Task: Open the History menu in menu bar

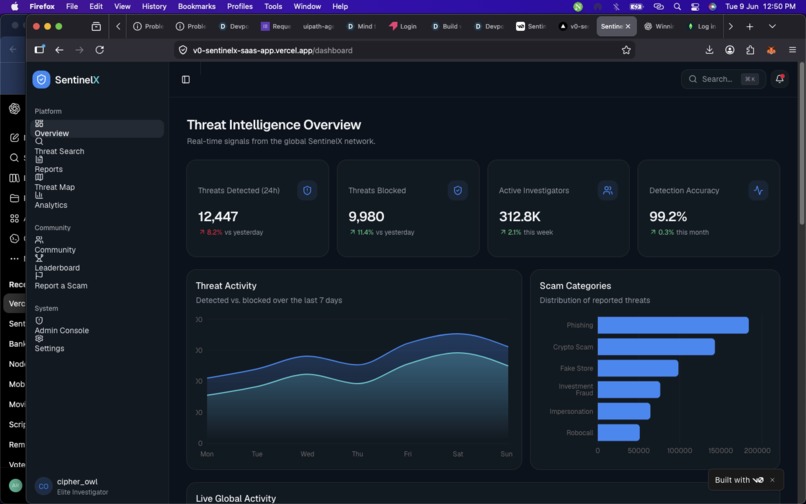Action: click(154, 7)
